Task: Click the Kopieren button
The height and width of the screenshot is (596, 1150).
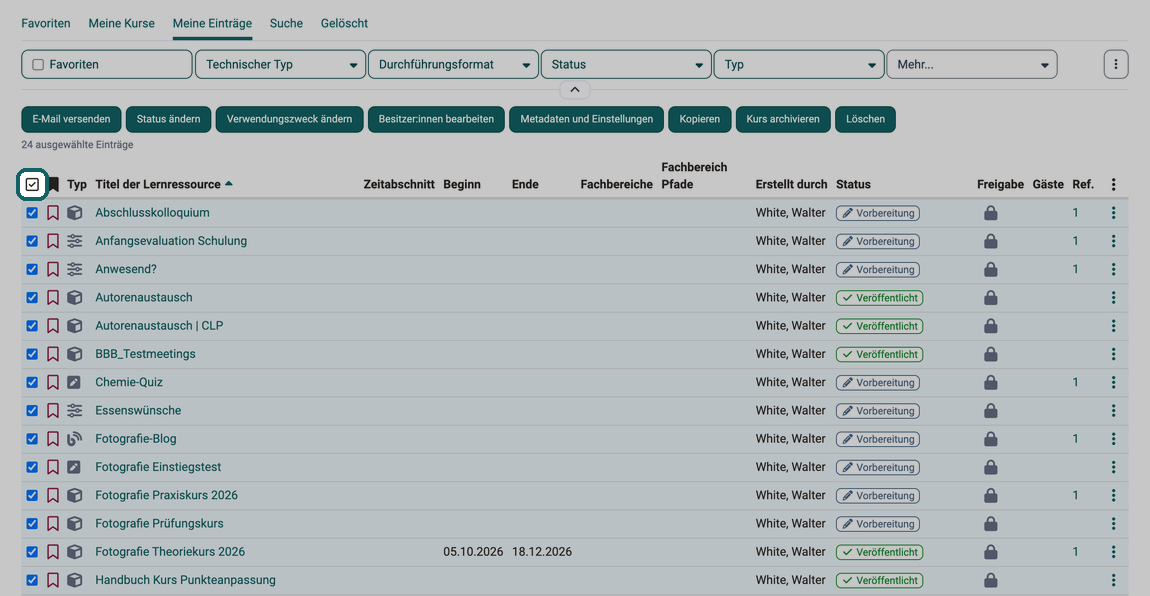Action: point(700,119)
